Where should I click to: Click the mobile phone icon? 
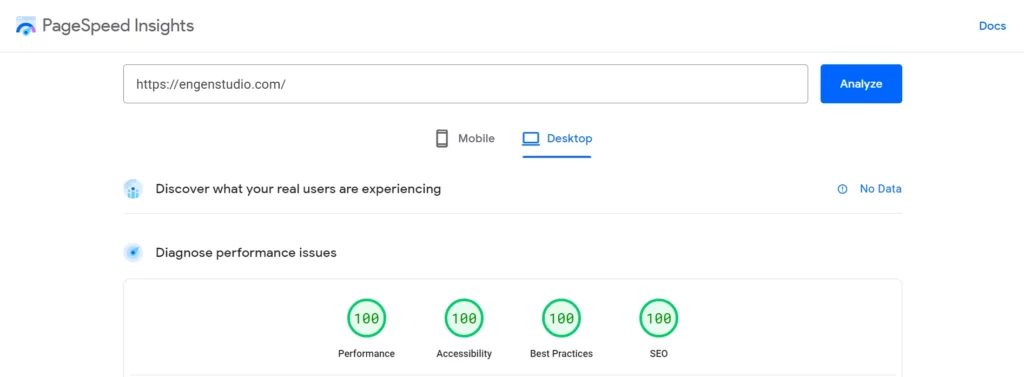442,139
